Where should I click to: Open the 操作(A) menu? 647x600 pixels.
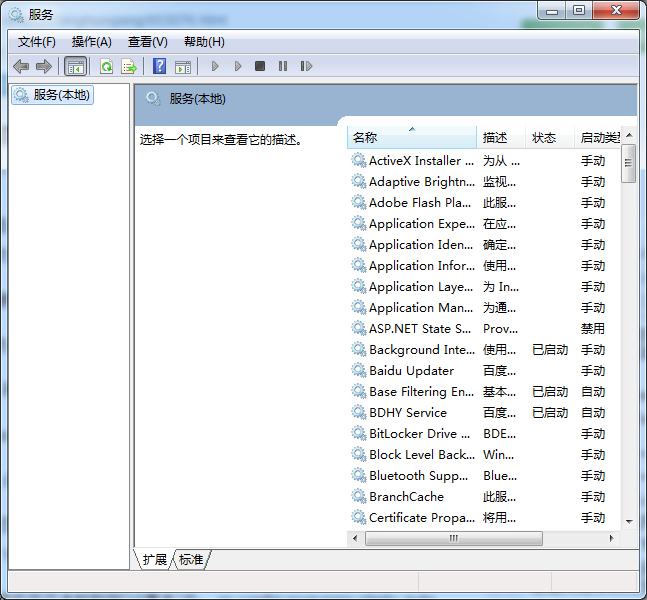(x=92, y=42)
